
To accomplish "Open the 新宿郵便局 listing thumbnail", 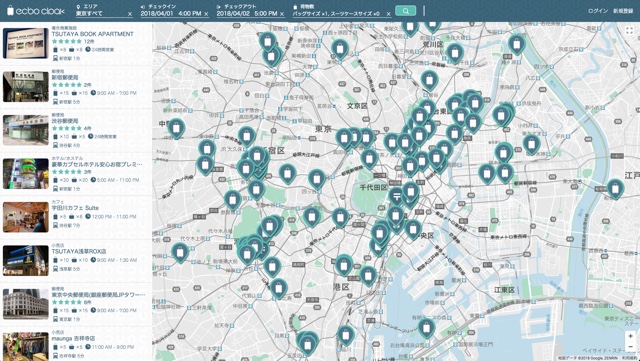I will (26, 87).
